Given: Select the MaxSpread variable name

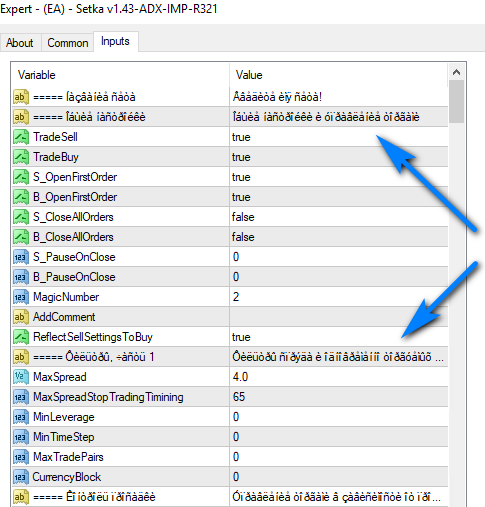Looking at the screenshot, I should tap(60, 377).
